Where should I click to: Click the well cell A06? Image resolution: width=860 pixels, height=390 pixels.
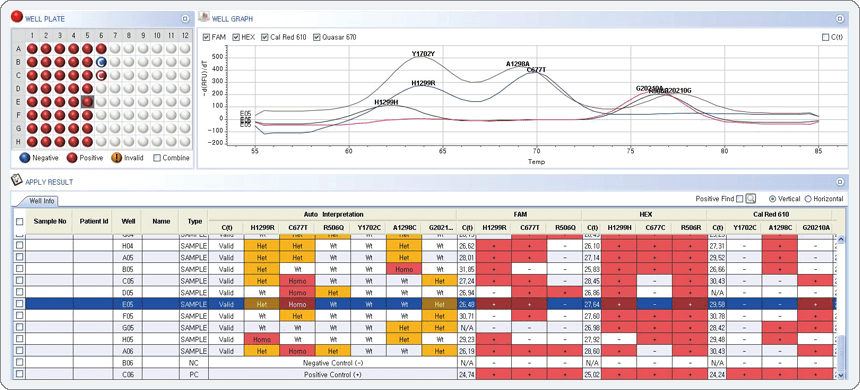128,351
